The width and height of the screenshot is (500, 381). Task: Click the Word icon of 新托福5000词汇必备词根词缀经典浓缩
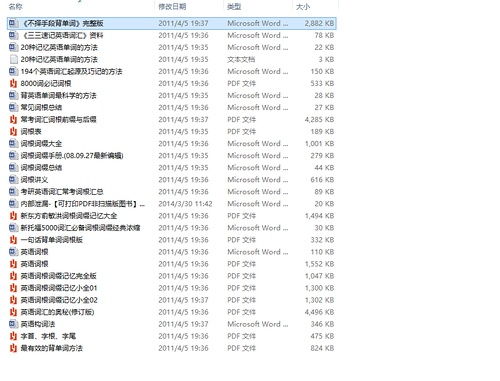pos(13,228)
